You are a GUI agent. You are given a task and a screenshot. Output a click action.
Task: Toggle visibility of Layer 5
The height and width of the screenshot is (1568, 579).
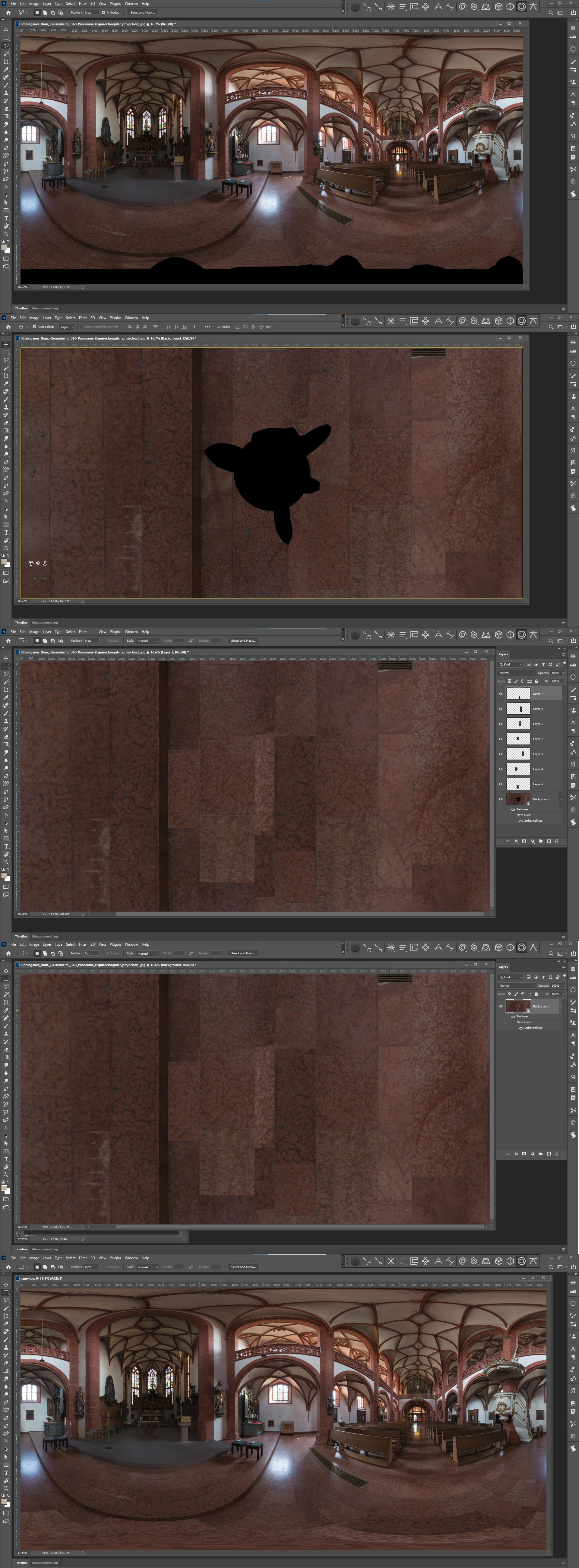click(x=501, y=724)
